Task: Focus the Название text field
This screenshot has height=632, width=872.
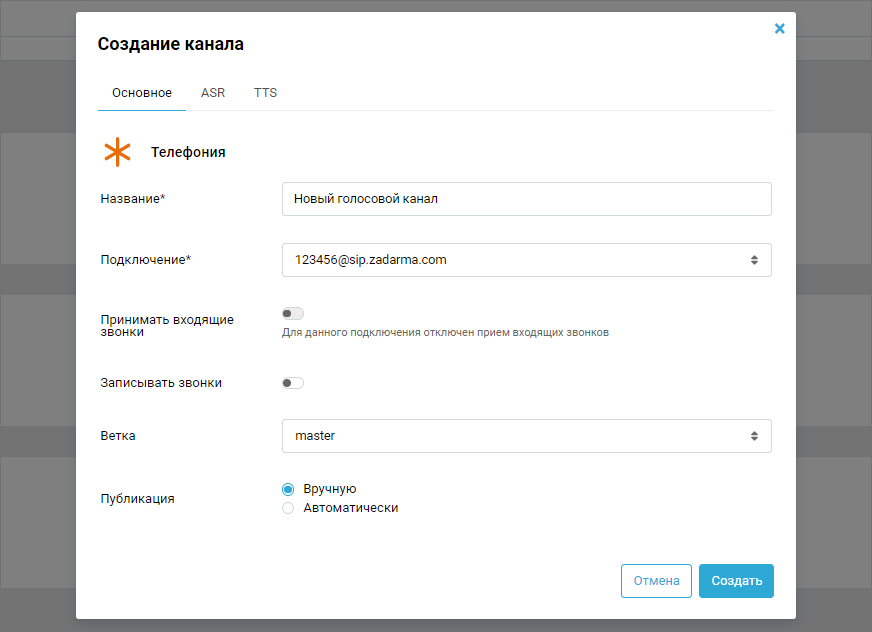Action: click(526, 199)
